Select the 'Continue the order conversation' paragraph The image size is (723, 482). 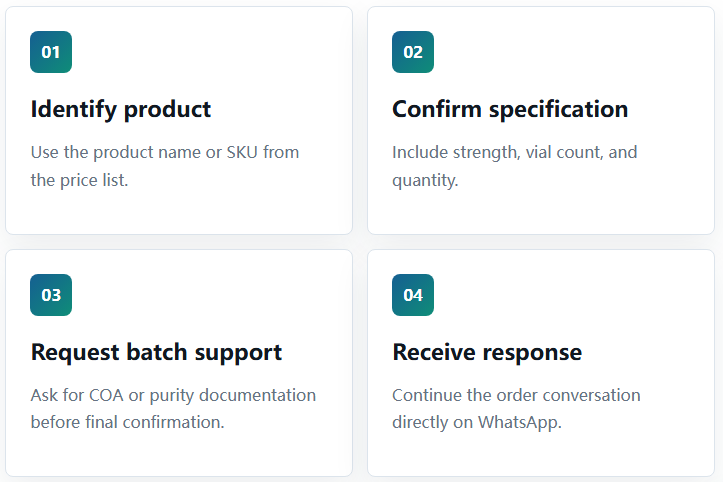pos(516,409)
